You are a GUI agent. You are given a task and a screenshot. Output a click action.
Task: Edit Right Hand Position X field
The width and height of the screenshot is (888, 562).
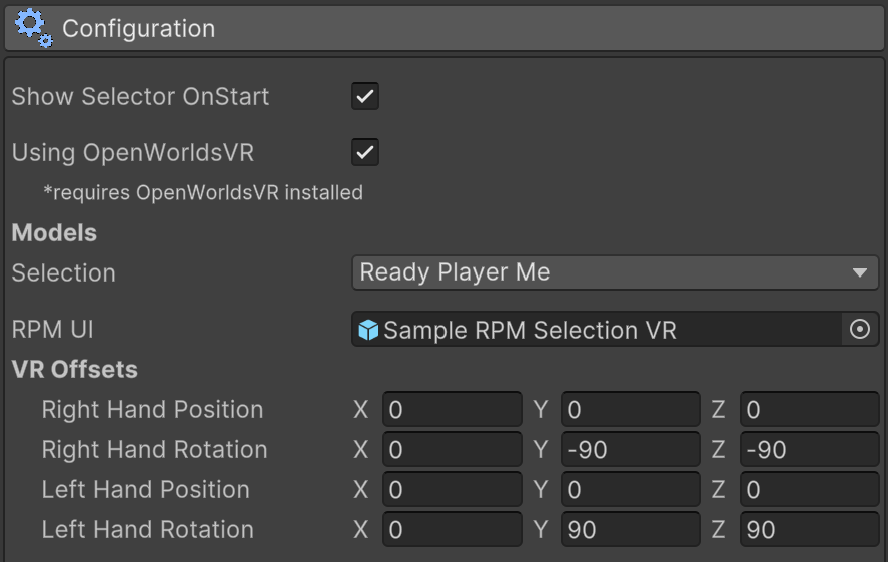pyautogui.click(x=452, y=410)
